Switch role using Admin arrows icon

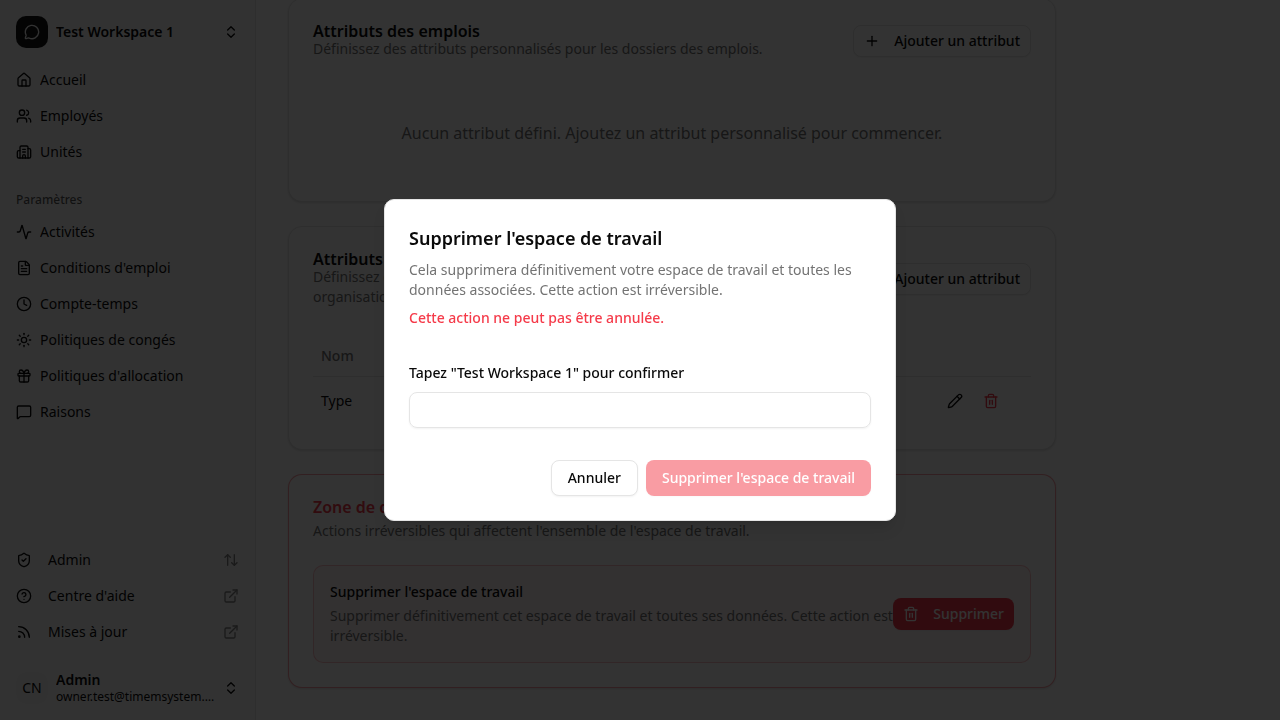click(x=231, y=560)
